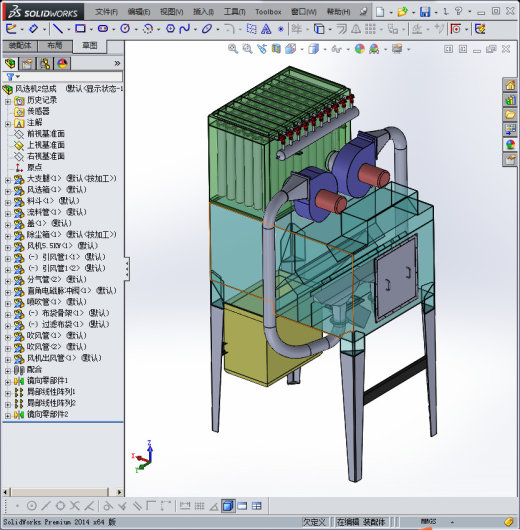This screenshot has height=530, width=520.
Task: Open Design Library icon in task pane
Action: point(510,100)
